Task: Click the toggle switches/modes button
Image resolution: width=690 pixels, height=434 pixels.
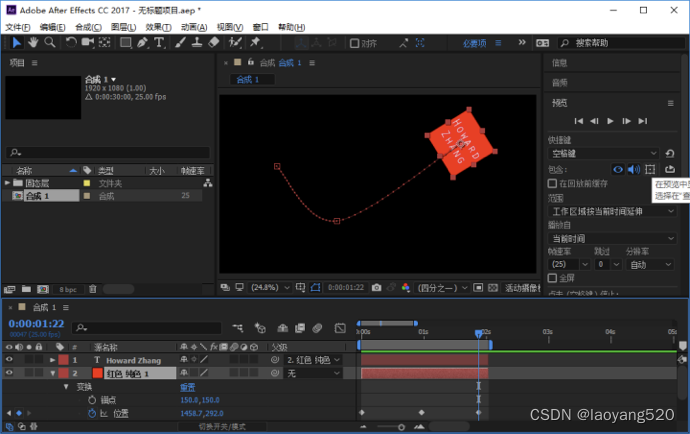Action: coord(222,427)
